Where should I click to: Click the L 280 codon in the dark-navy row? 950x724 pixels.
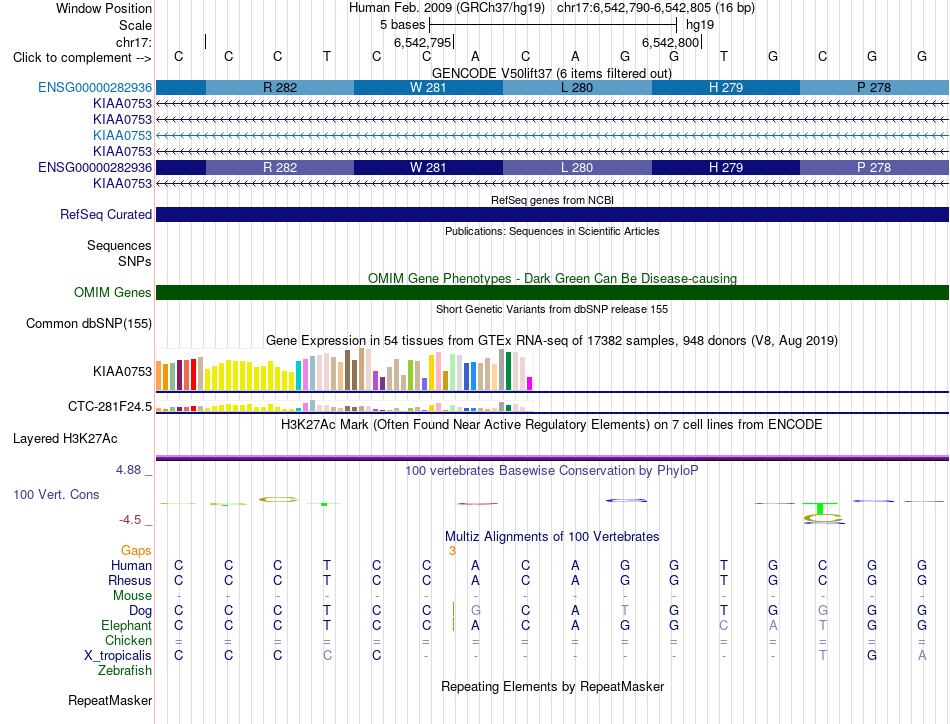tap(577, 167)
